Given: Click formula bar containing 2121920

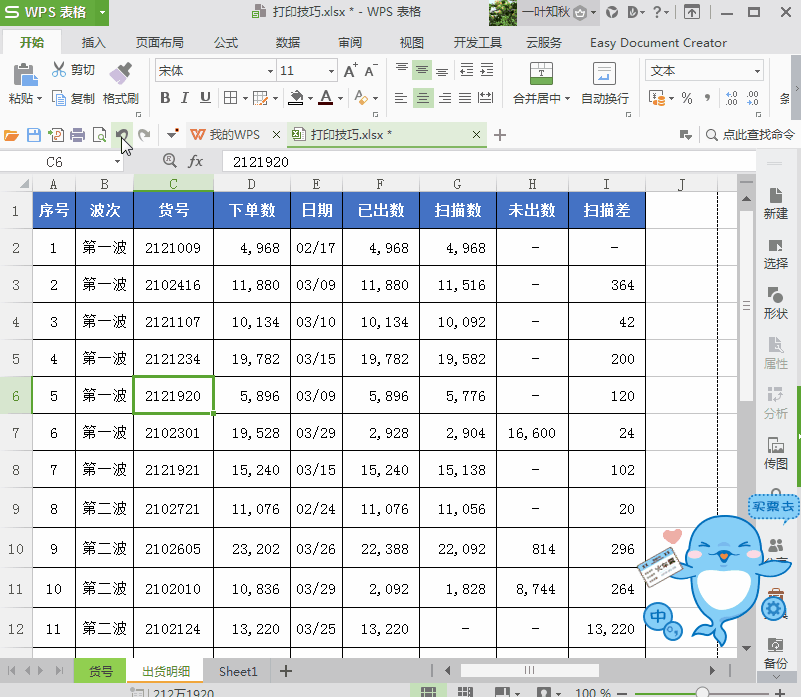Looking at the screenshot, I should 489,162.
